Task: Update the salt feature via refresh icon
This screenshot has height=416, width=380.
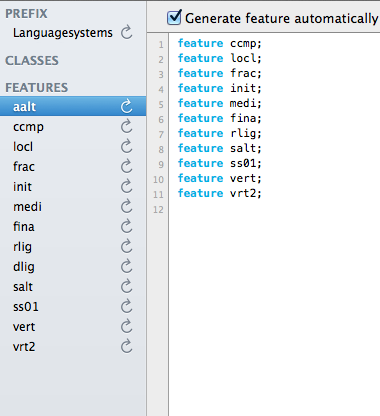Action: 127,286
